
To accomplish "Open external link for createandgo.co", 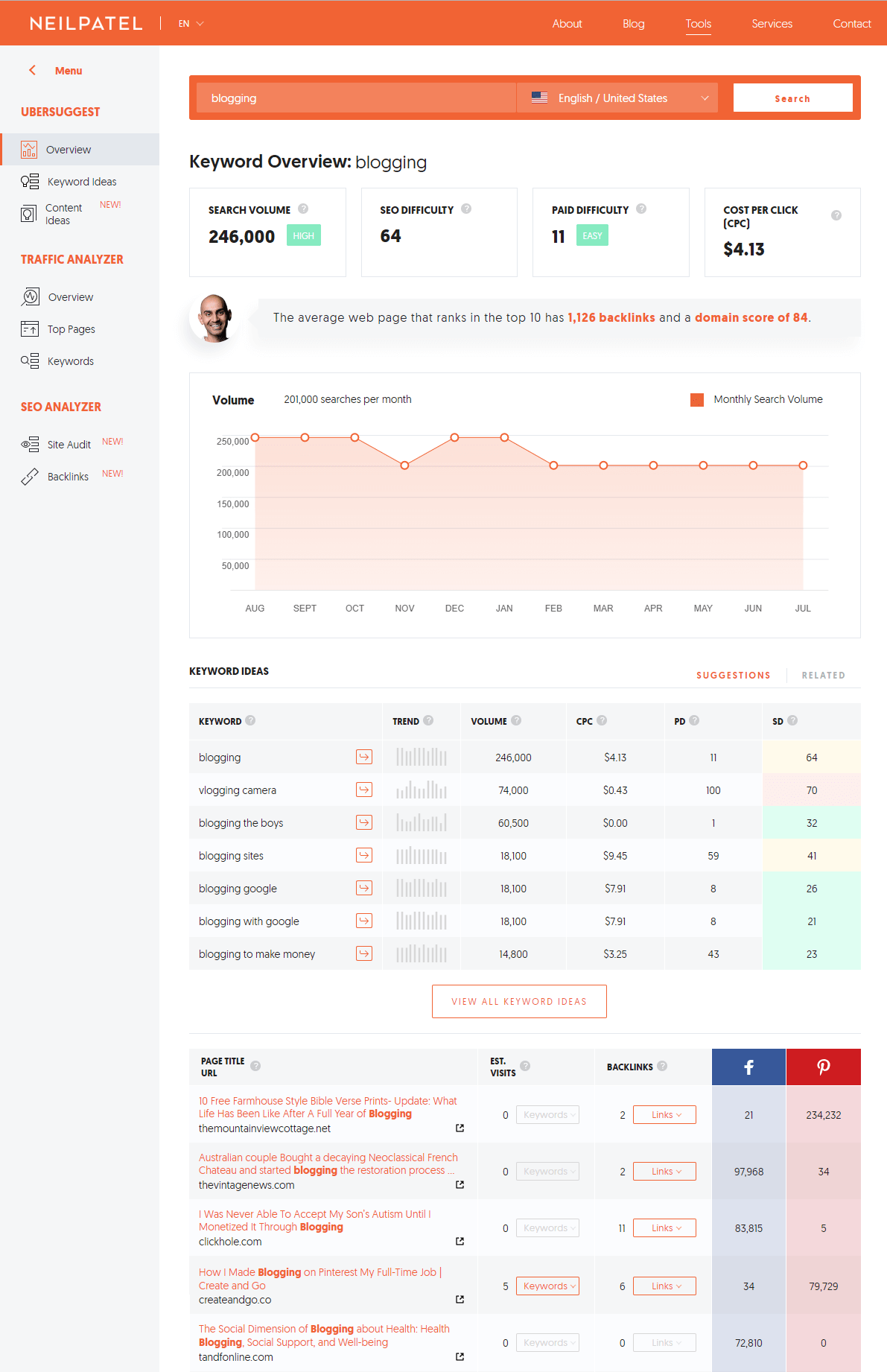I will (460, 1300).
